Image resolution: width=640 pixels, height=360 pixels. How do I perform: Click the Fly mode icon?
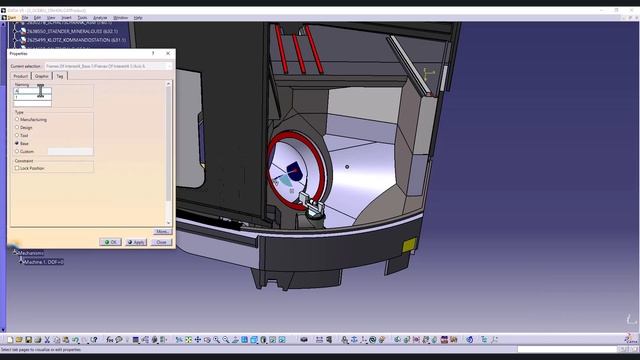[179, 340]
